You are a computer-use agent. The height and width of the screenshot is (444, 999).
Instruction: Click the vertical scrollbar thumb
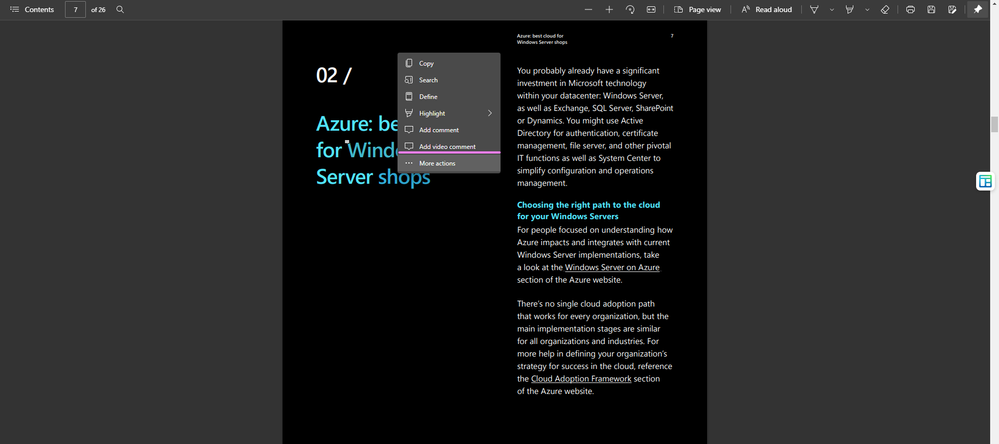point(994,124)
